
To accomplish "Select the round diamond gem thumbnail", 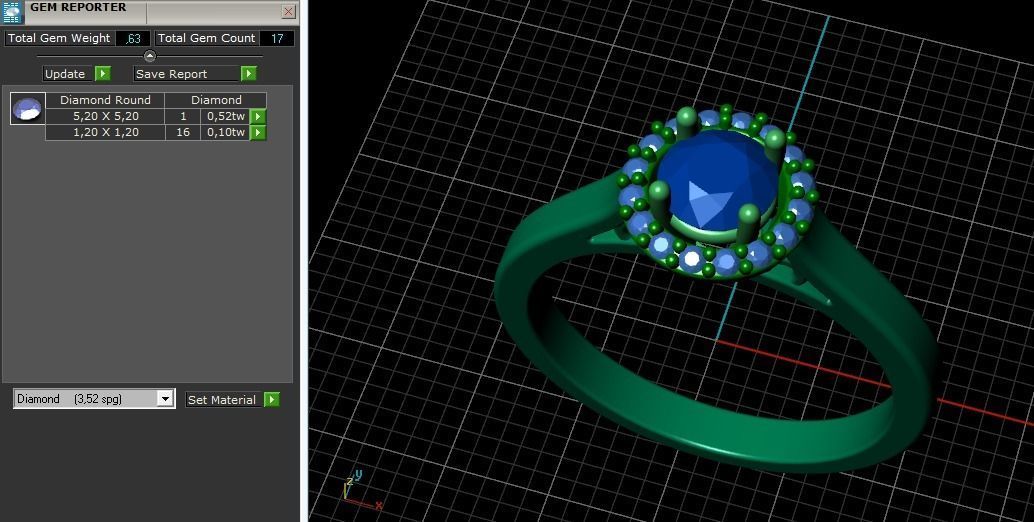I will (x=28, y=109).
